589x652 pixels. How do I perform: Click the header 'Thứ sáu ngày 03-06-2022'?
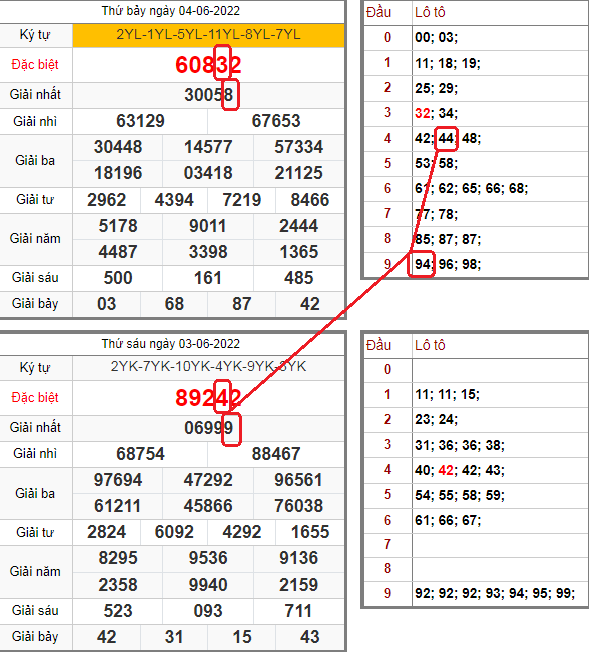point(171,344)
